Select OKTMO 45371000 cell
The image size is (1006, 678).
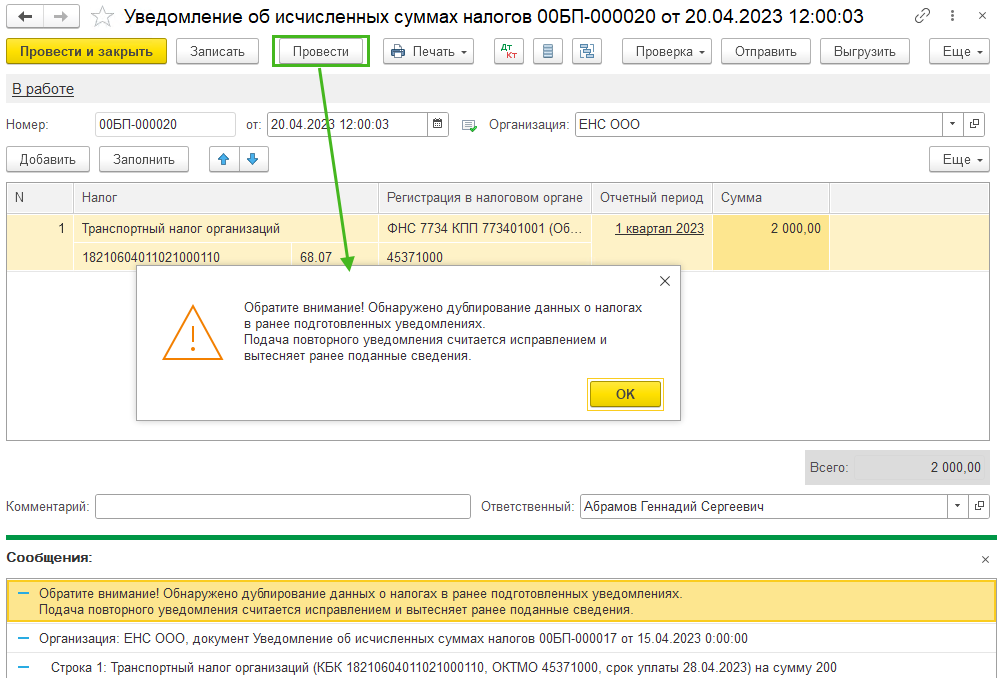tap(485, 257)
